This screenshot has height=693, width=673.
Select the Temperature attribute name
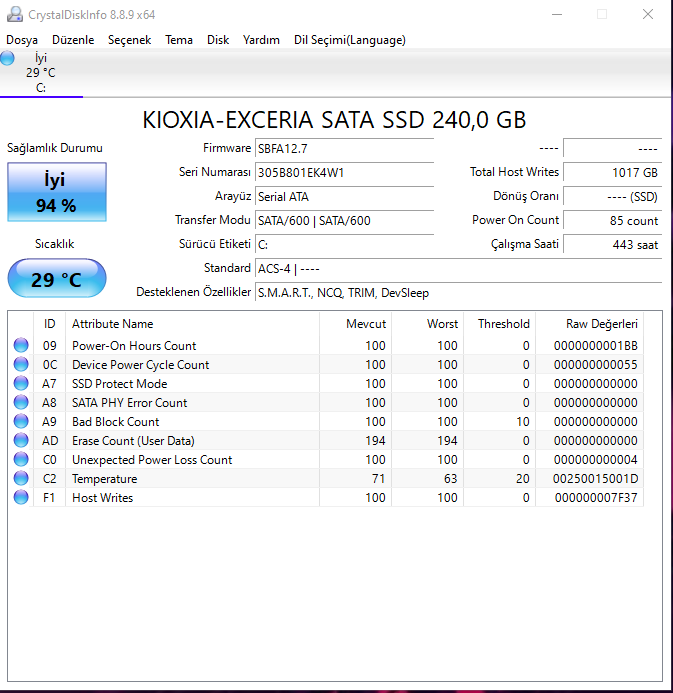(105, 479)
